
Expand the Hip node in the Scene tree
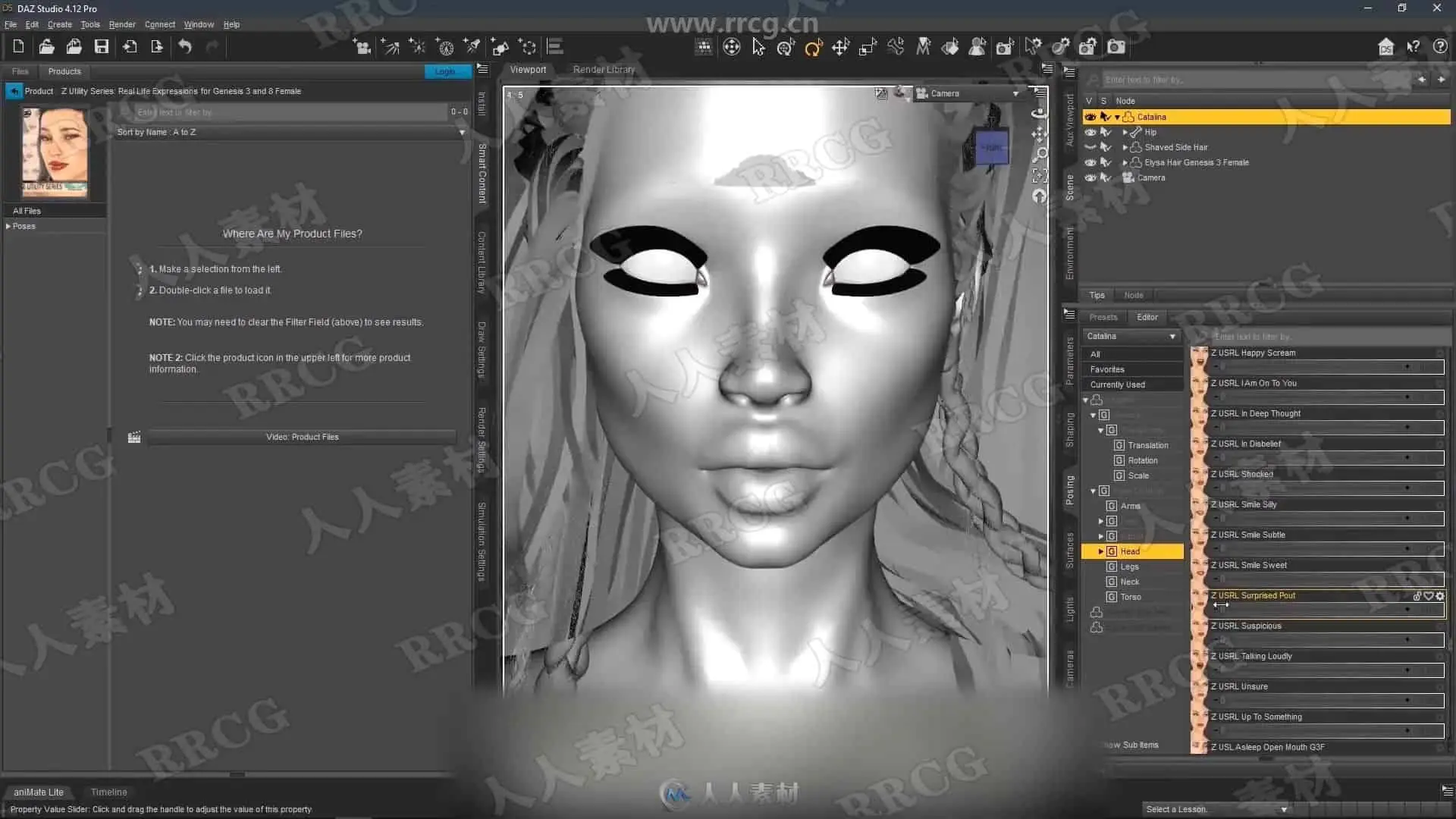pos(1125,132)
